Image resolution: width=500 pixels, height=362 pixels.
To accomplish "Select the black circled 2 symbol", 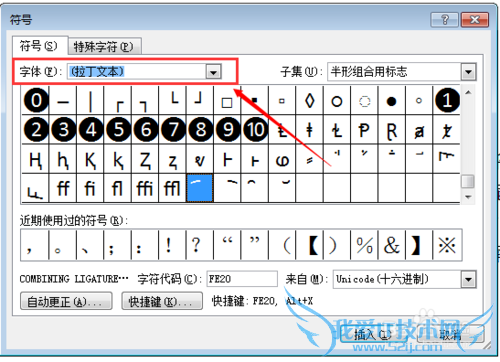I will click(x=36, y=130).
